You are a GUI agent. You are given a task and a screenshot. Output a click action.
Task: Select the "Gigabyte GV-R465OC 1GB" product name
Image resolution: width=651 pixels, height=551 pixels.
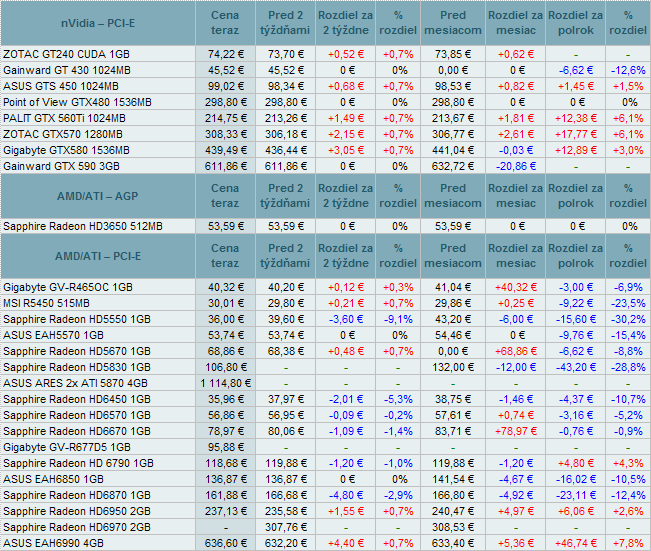68,287
